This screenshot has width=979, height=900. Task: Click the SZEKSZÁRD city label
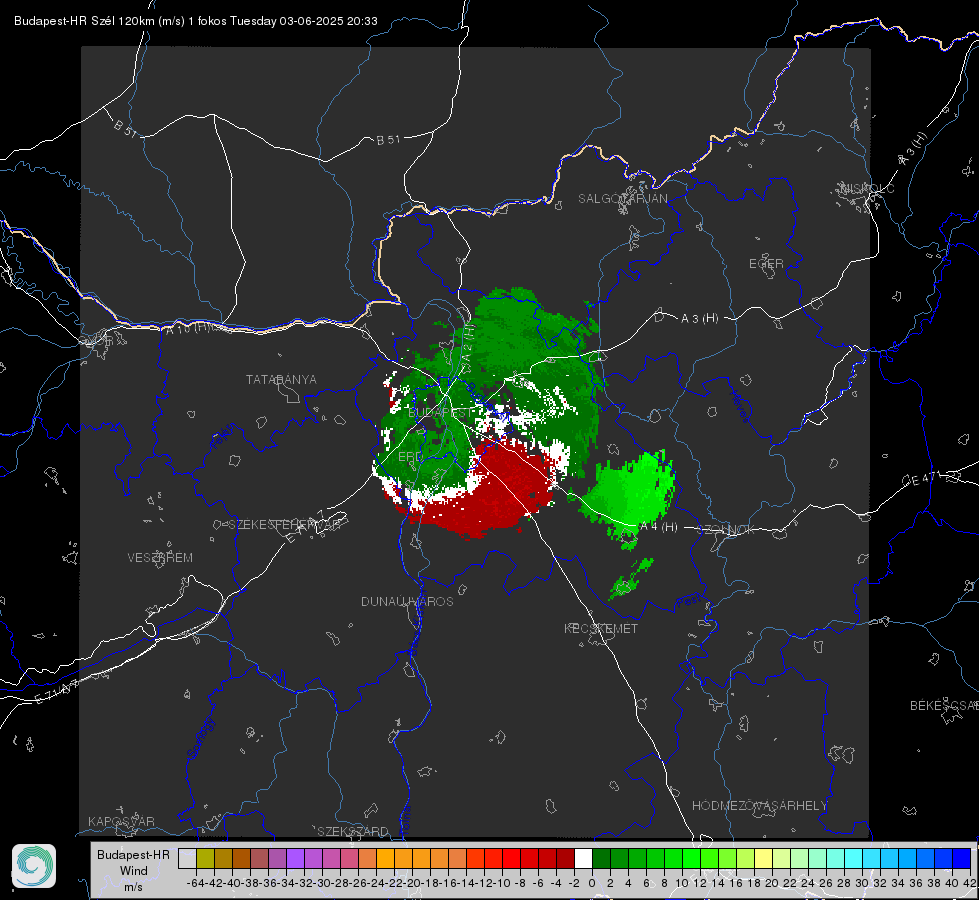pyautogui.click(x=353, y=831)
